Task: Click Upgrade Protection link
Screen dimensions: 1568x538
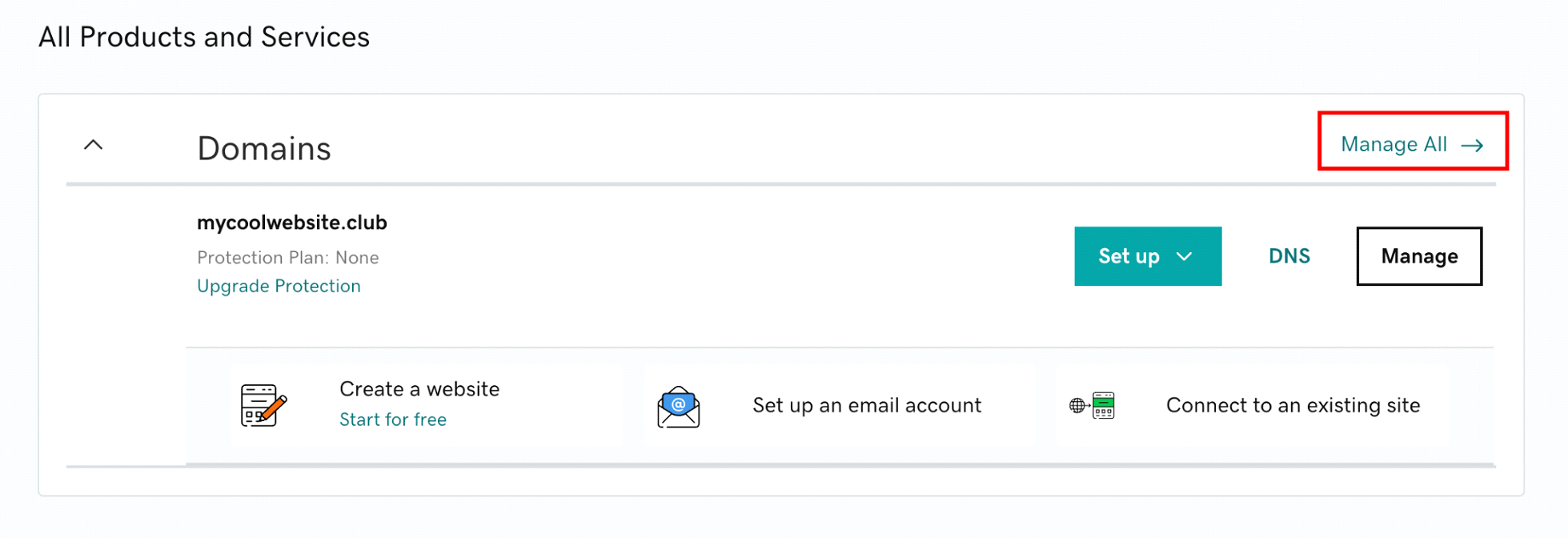Action: tap(279, 286)
